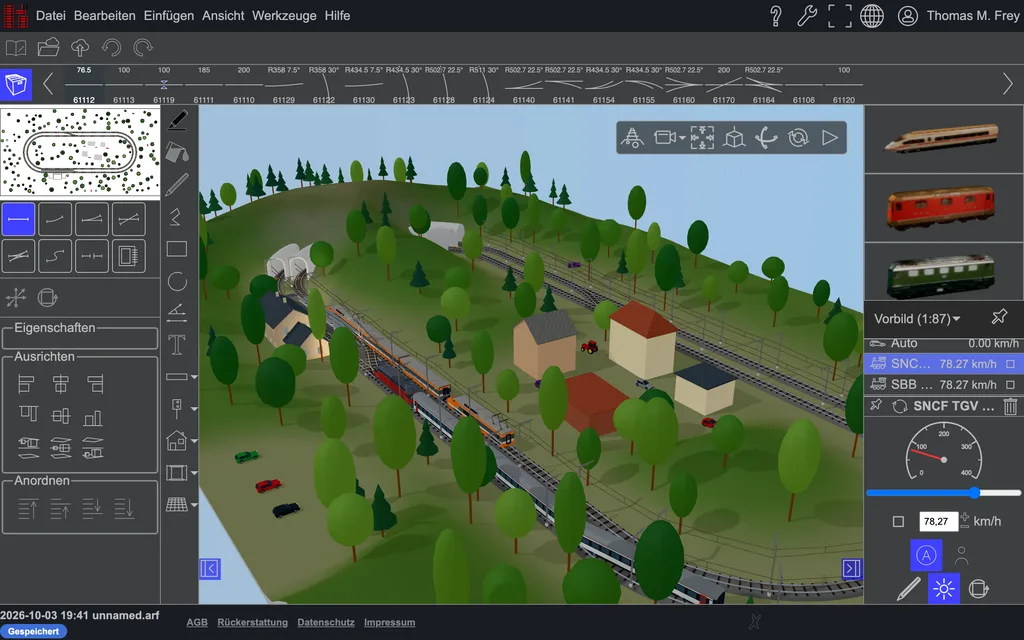Open the Vorbild (1:87) scale dropdown
The width and height of the screenshot is (1024, 640).
(917, 319)
